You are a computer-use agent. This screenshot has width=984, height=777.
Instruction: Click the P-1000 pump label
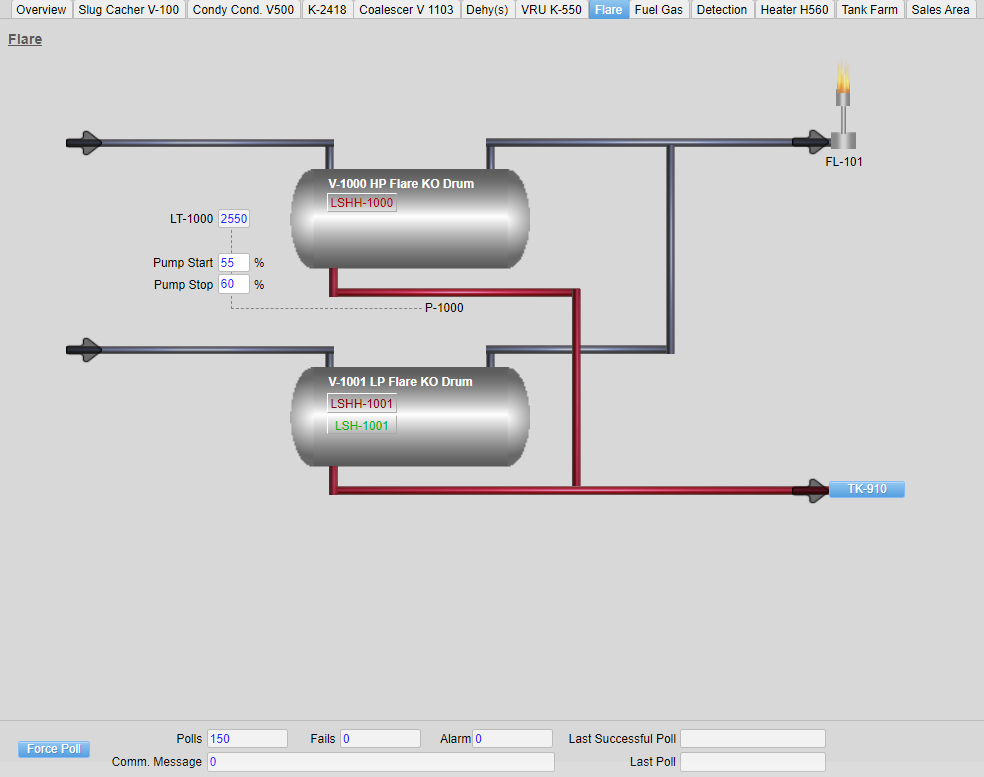click(444, 308)
